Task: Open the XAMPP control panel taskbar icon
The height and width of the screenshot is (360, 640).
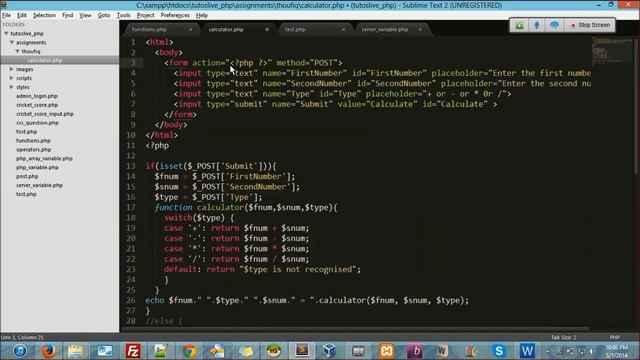Action: point(386,351)
